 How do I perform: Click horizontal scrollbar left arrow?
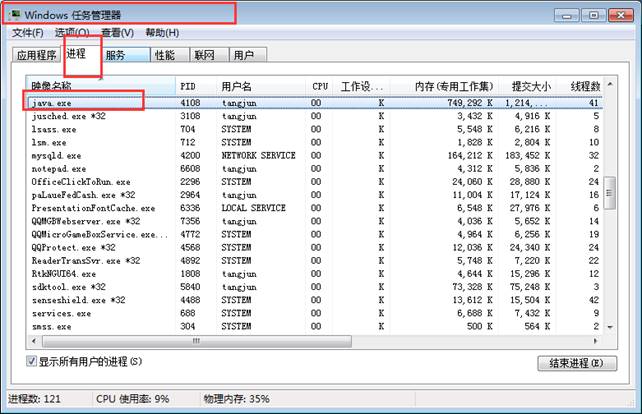pyautogui.click(x=34, y=341)
